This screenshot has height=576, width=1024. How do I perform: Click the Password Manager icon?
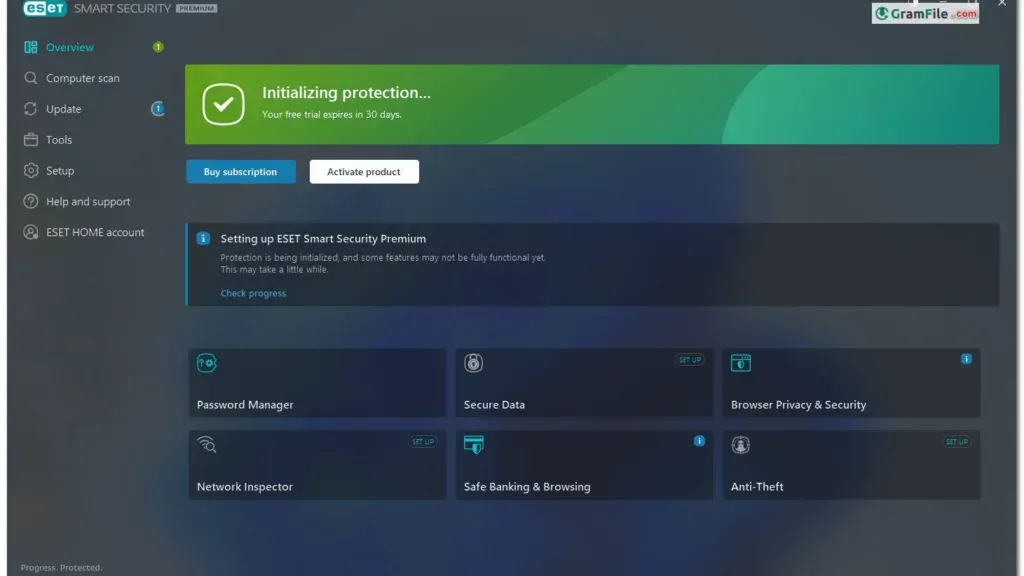206,362
